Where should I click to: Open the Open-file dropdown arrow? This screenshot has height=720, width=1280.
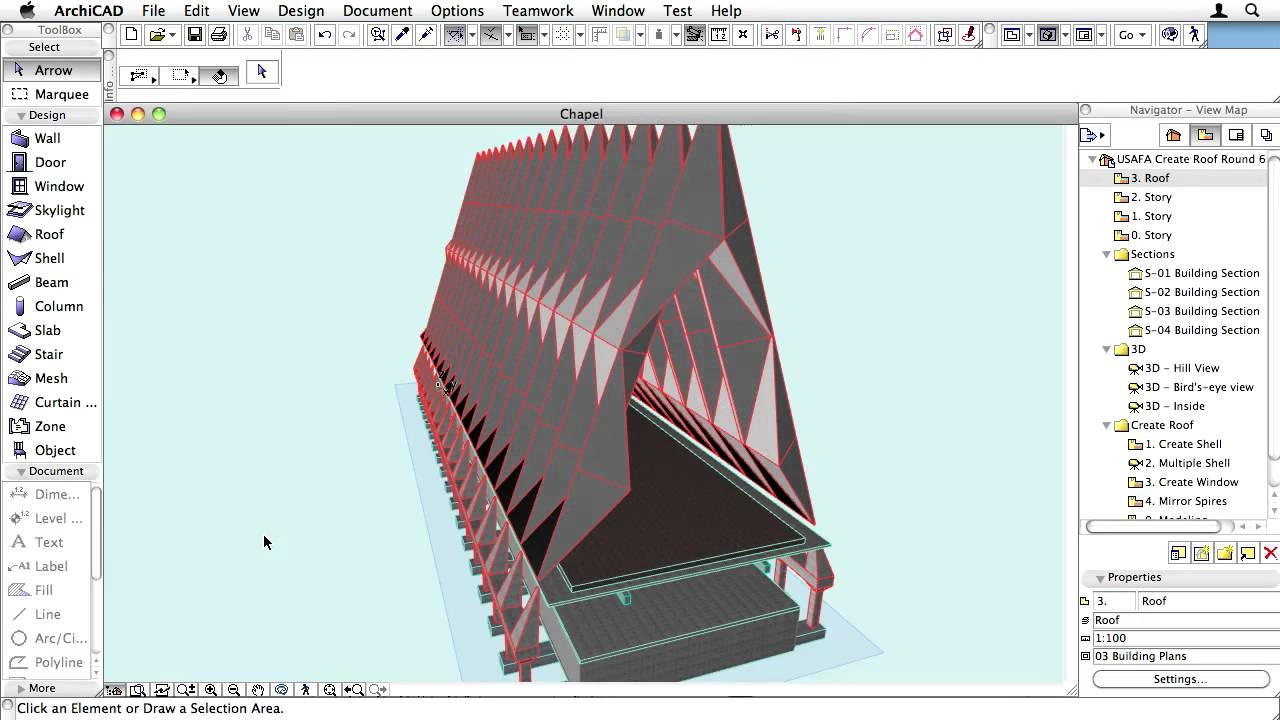click(x=173, y=35)
